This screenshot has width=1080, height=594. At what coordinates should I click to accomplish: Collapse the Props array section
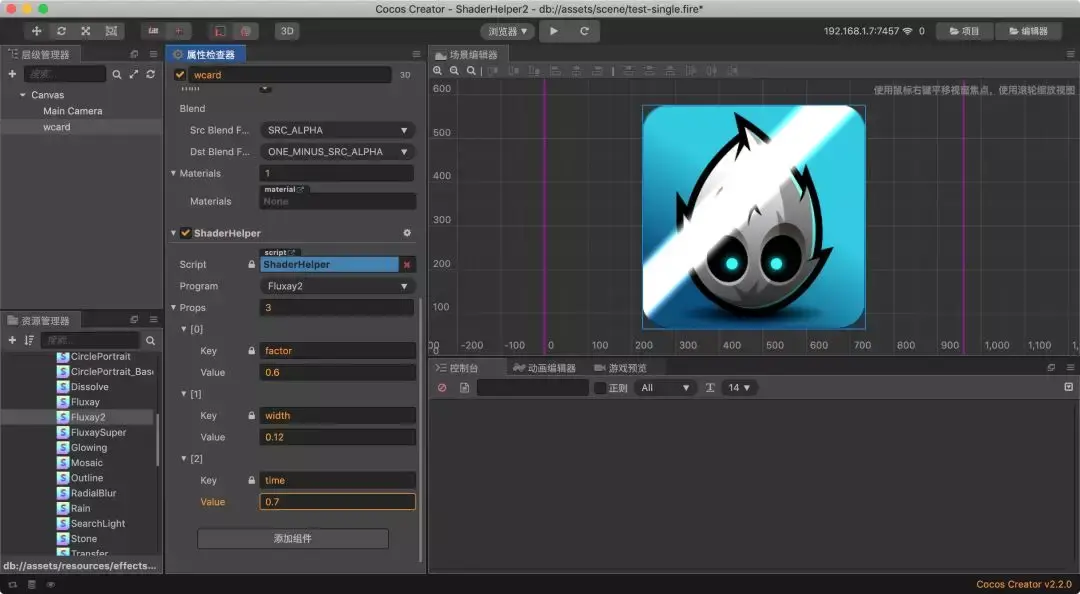tap(174, 307)
